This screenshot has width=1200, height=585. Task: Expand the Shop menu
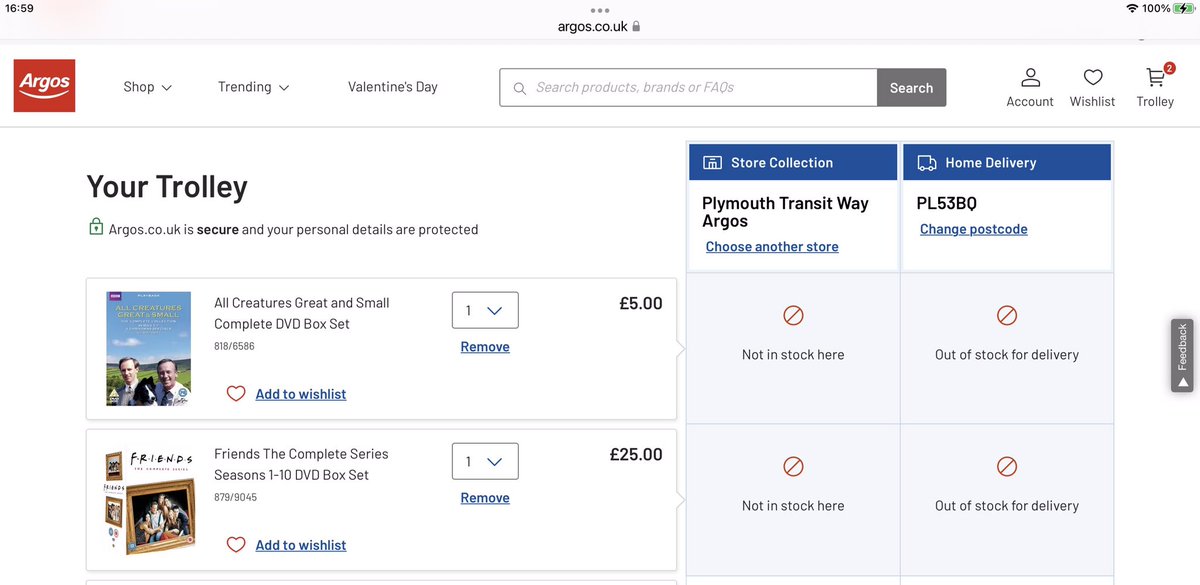(x=147, y=87)
